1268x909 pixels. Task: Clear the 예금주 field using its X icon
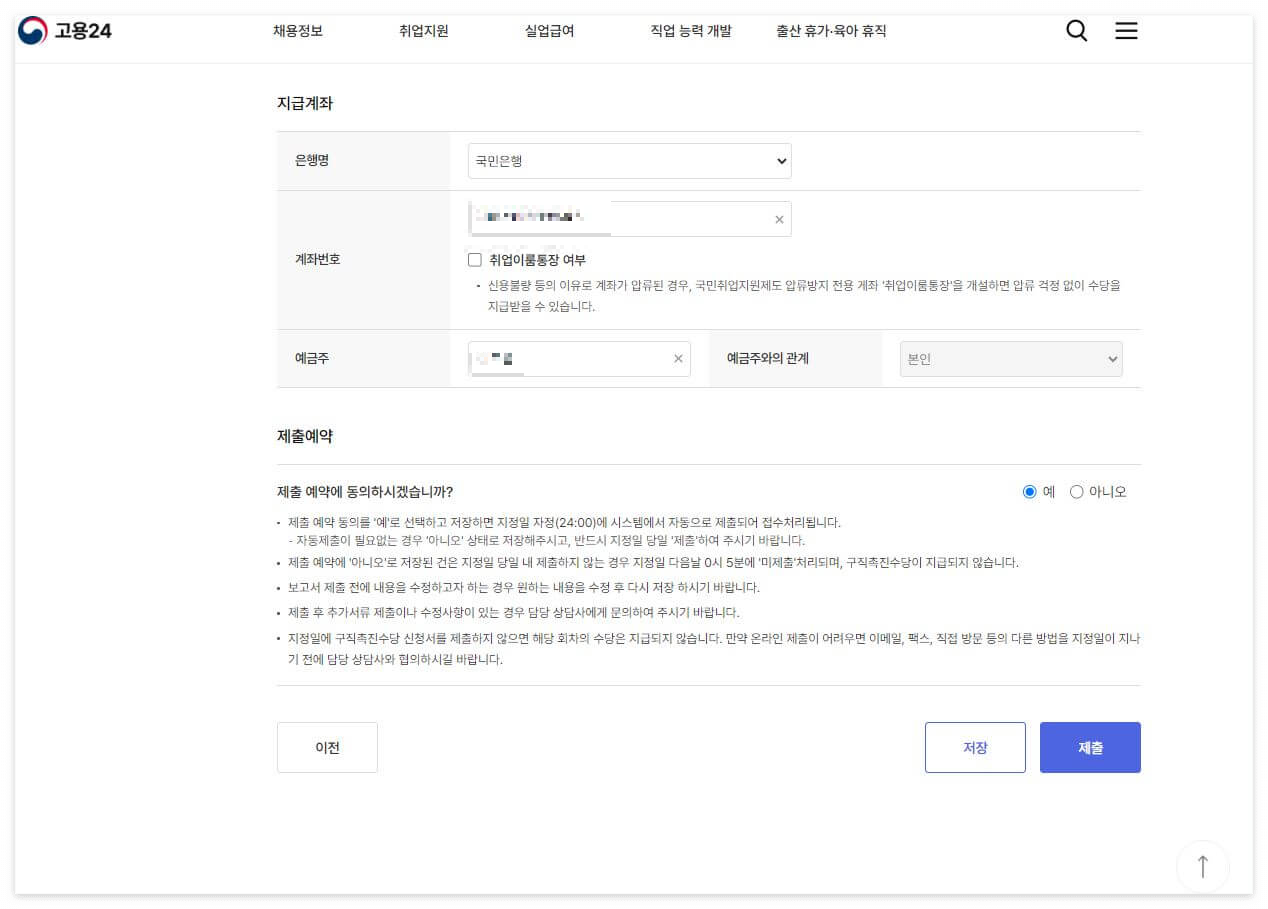(678, 359)
